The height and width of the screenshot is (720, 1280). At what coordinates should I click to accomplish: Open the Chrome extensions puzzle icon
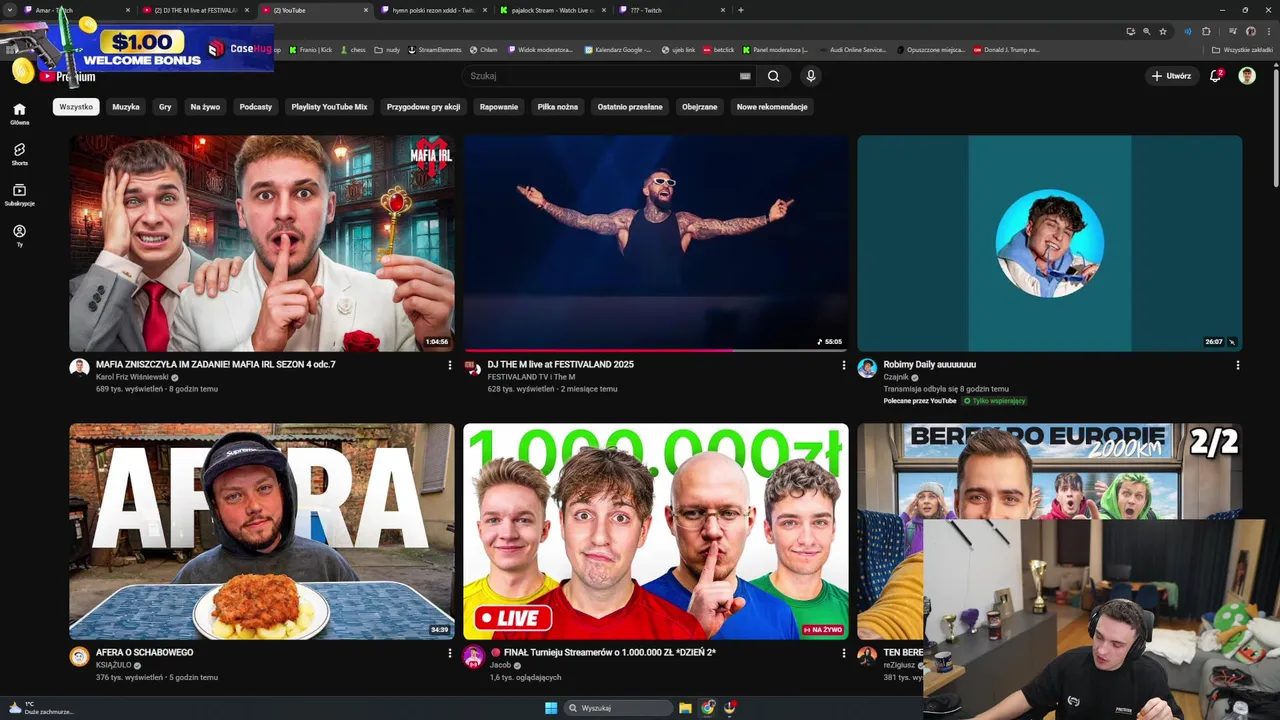[x=1206, y=31]
